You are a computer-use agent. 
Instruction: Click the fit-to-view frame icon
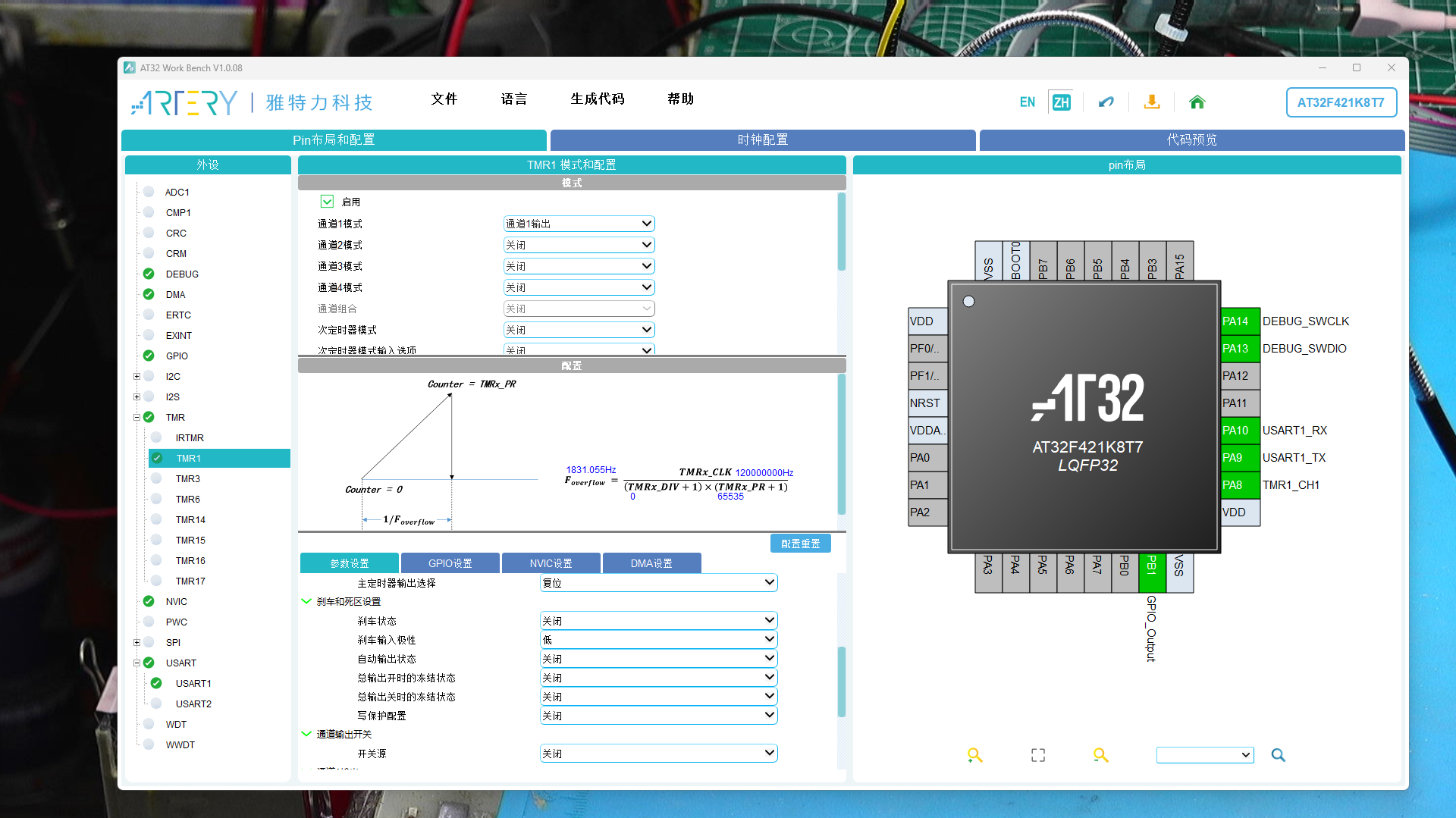pos(1038,755)
